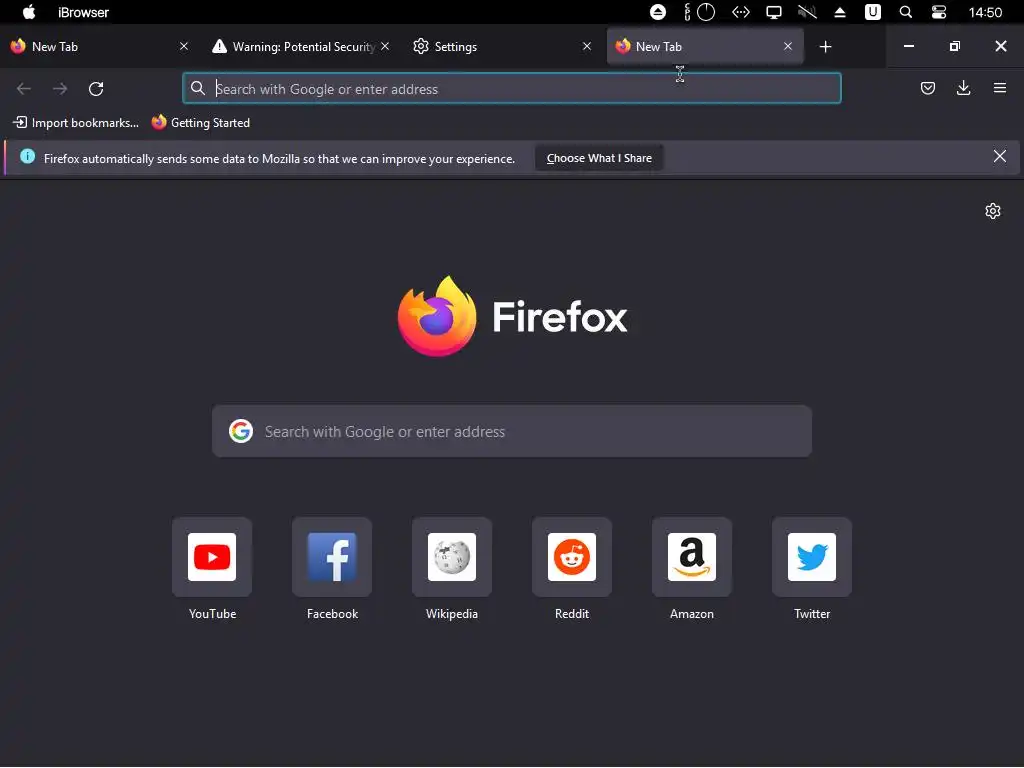Reload the current page
Image resolution: width=1024 pixels, height=768 pixels.
coord(96,89)
